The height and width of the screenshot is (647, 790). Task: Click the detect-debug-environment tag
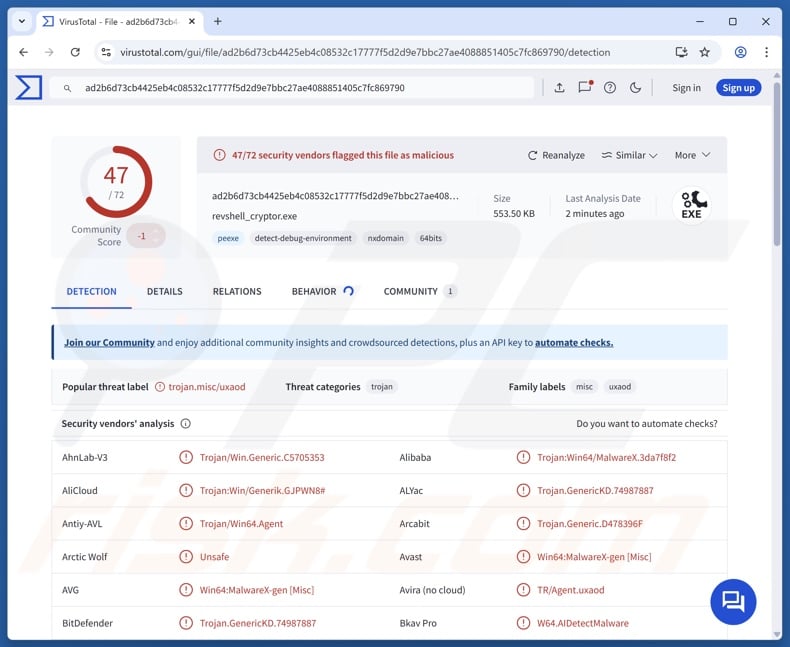click(x=303, y=238)
